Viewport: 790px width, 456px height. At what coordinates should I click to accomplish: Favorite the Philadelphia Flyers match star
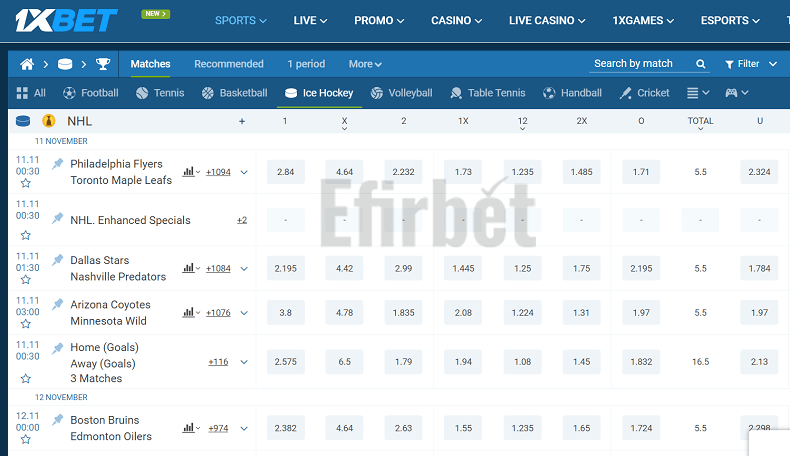click(26, 183)
